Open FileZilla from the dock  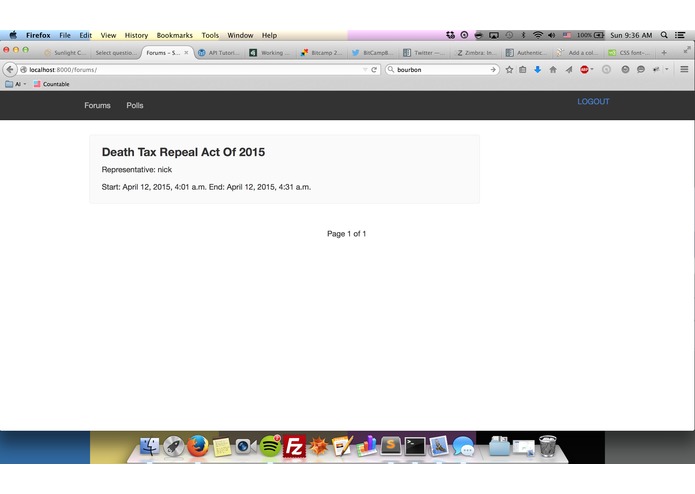(x=294, y=446)
